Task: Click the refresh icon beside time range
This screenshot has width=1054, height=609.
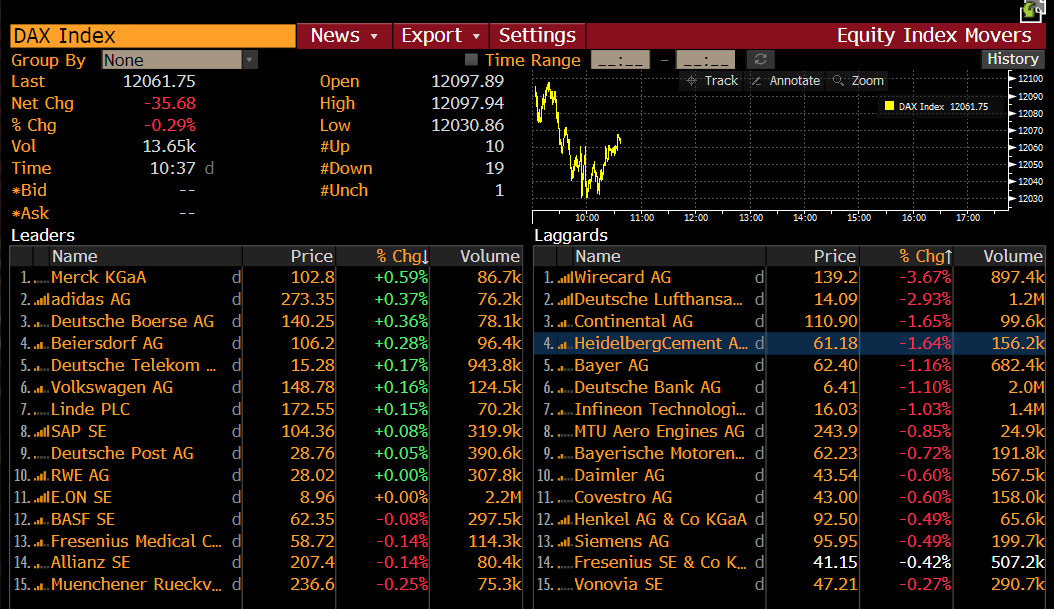Action: [761, 60]
